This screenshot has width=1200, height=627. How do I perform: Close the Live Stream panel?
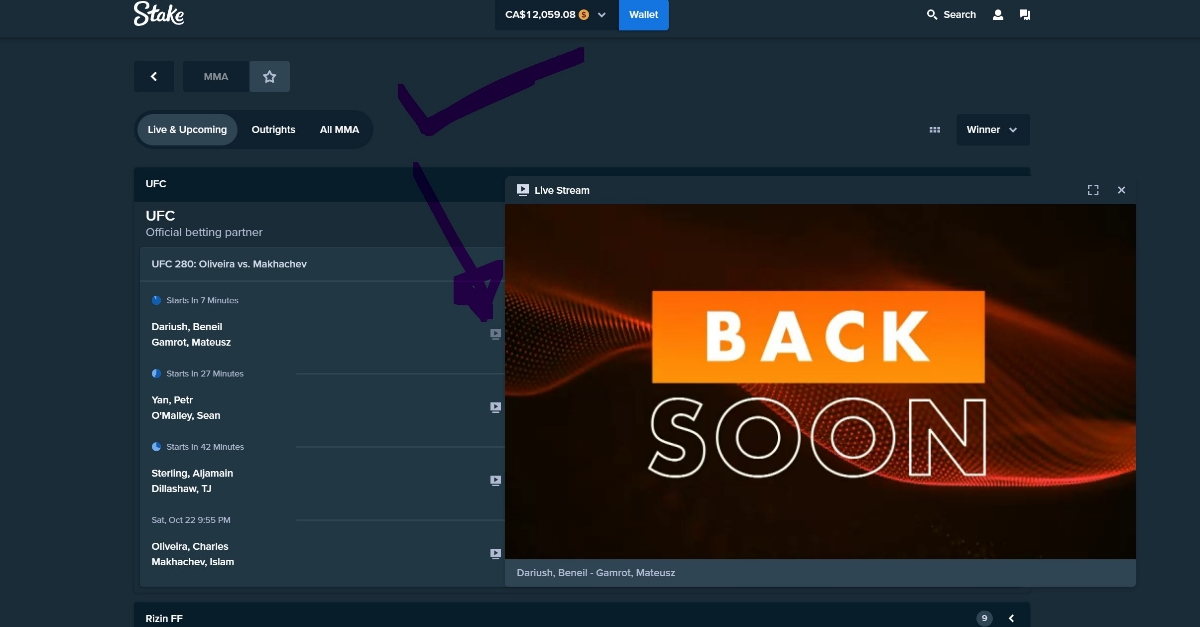pos(1121,190)
